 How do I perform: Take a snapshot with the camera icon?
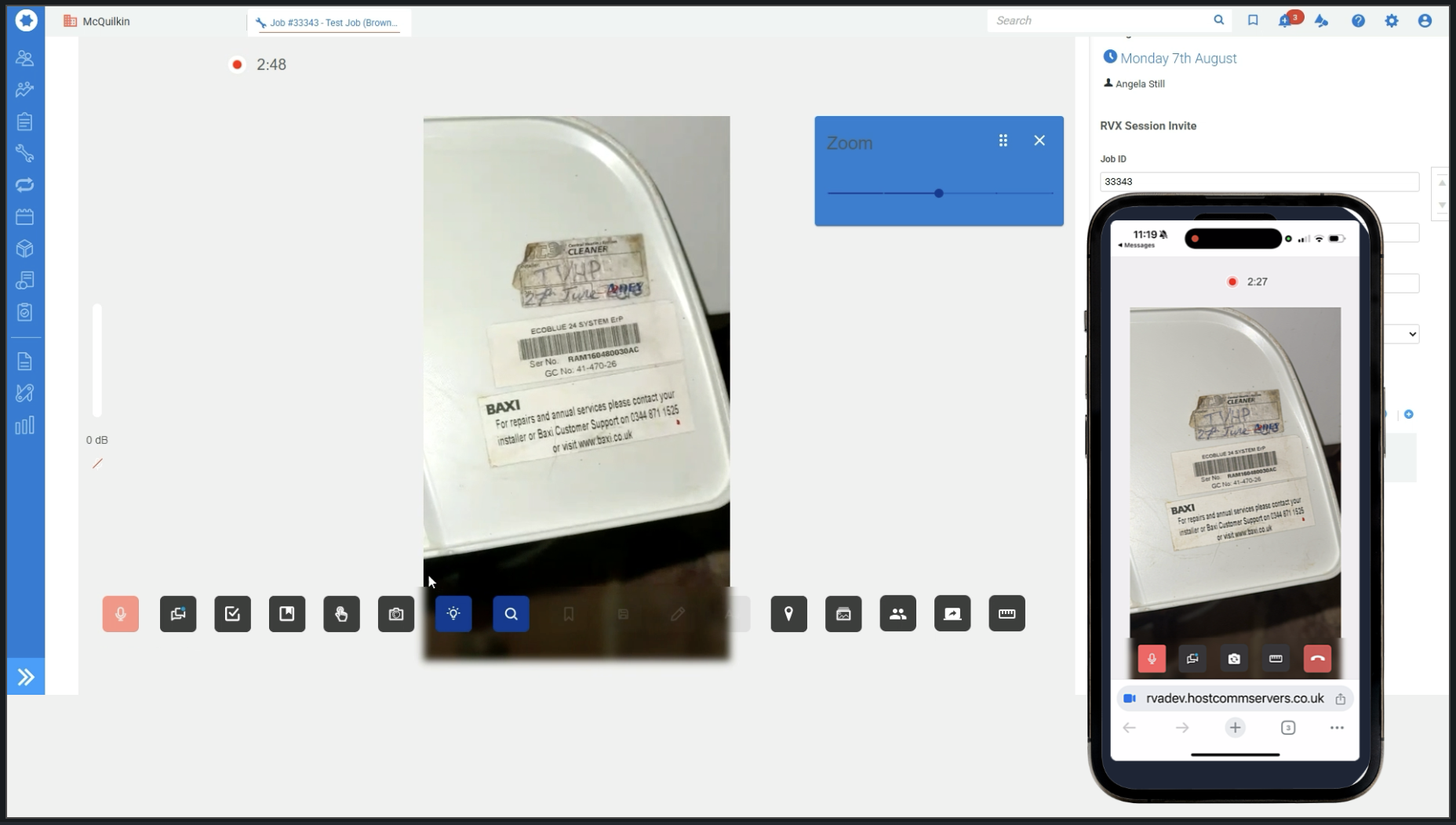point(396,614)
